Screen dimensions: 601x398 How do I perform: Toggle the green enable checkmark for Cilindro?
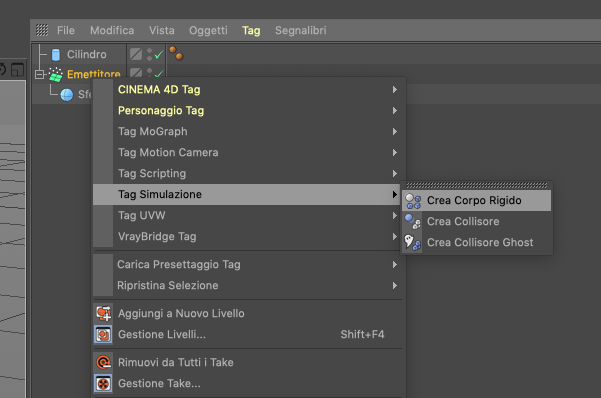pos(159,55)
